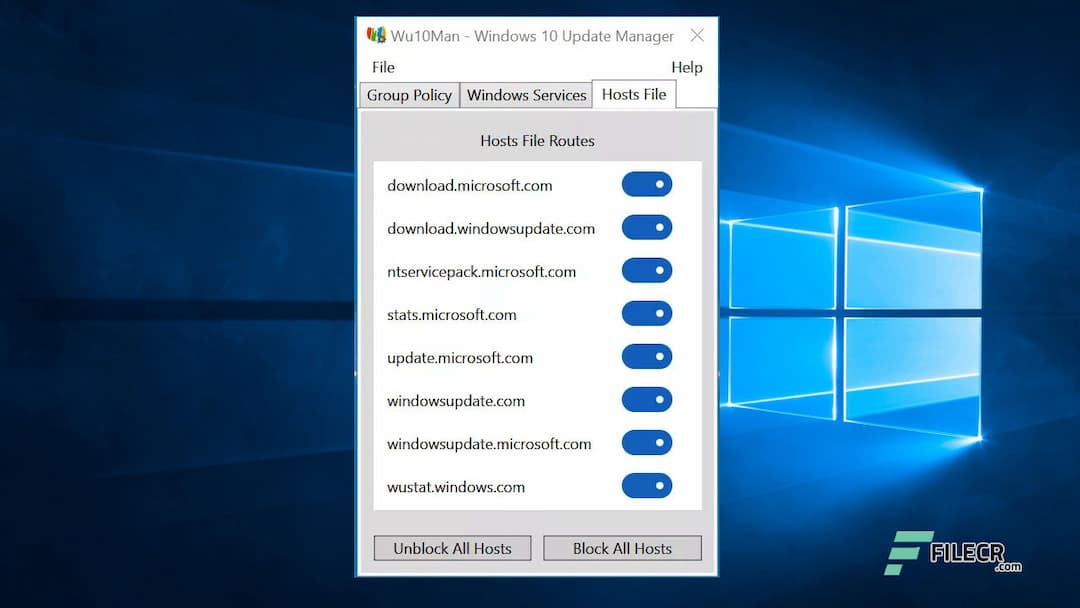Open the Help menu
1080x608 pixels.
tap(687, 67)
